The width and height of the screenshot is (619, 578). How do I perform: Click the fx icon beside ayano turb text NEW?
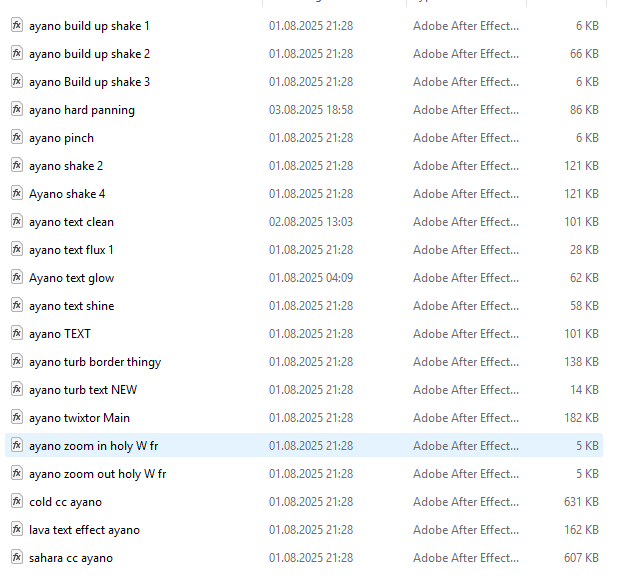click(x=17, y=390)
